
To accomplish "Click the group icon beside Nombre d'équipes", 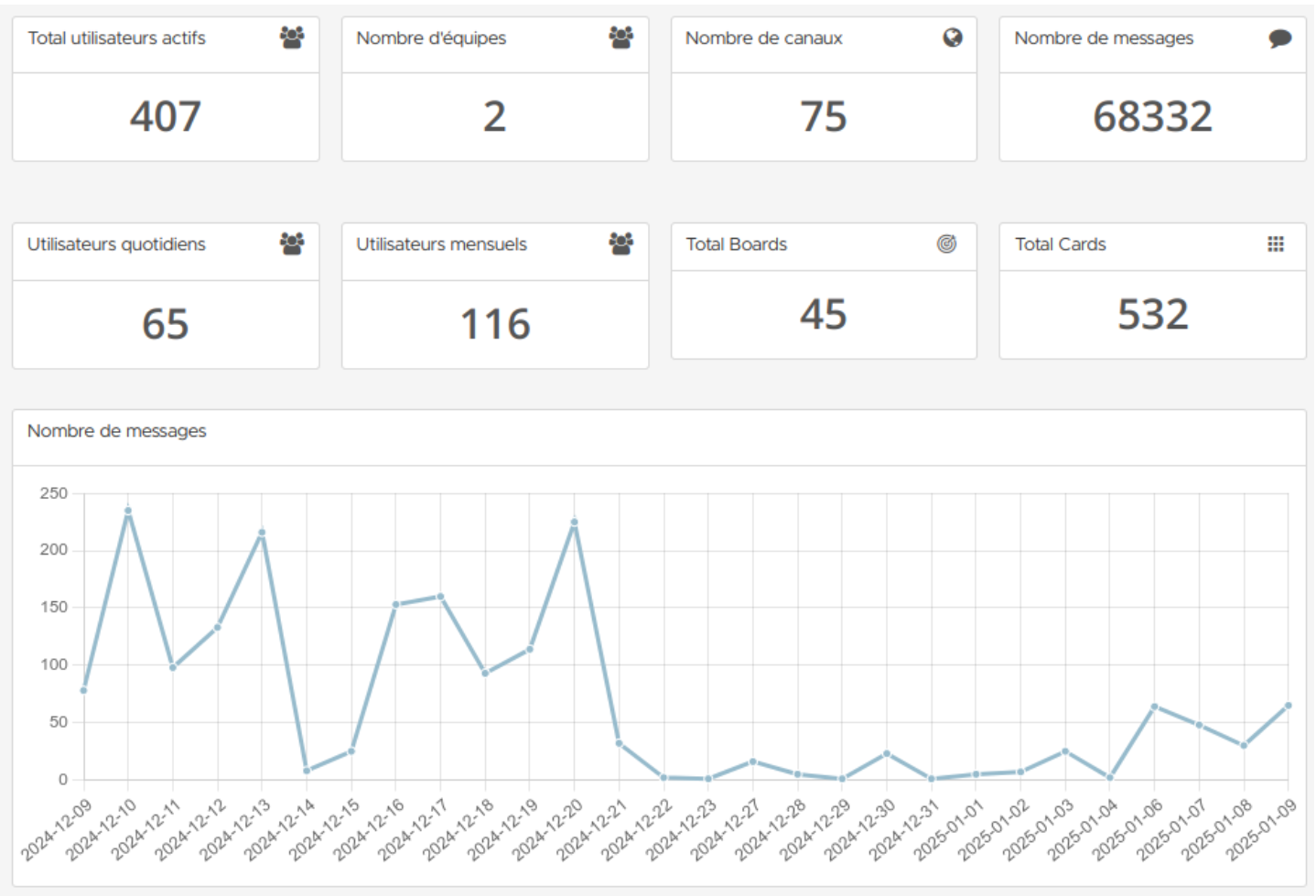I will [620, 38].
